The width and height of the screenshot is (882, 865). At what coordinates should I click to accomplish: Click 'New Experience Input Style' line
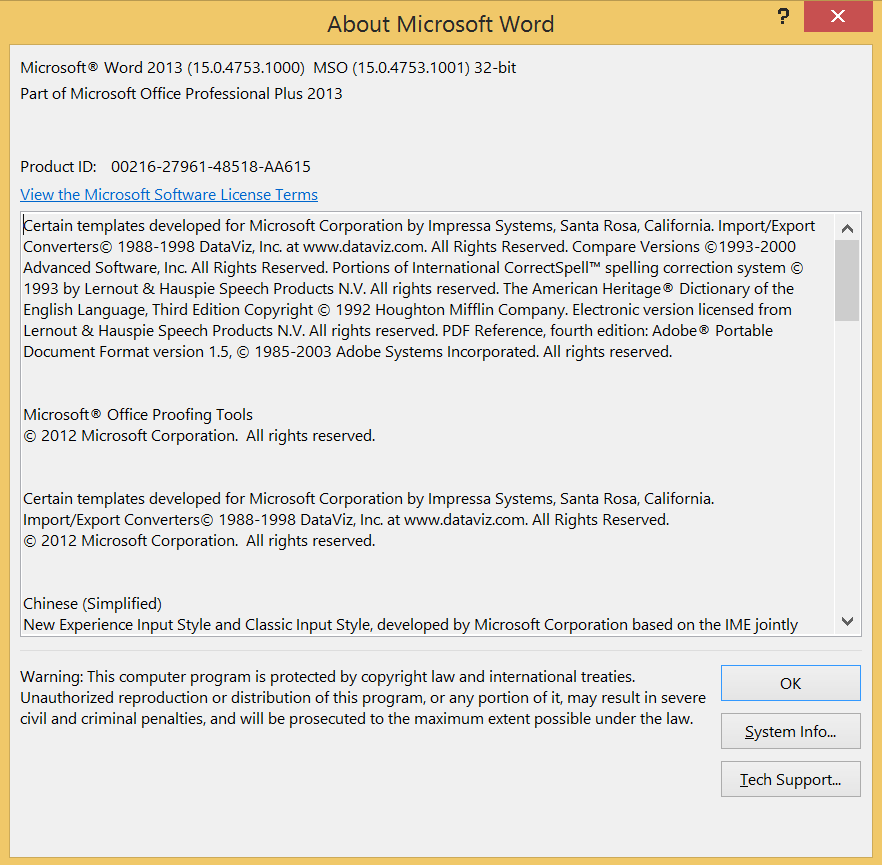(411, 625)
